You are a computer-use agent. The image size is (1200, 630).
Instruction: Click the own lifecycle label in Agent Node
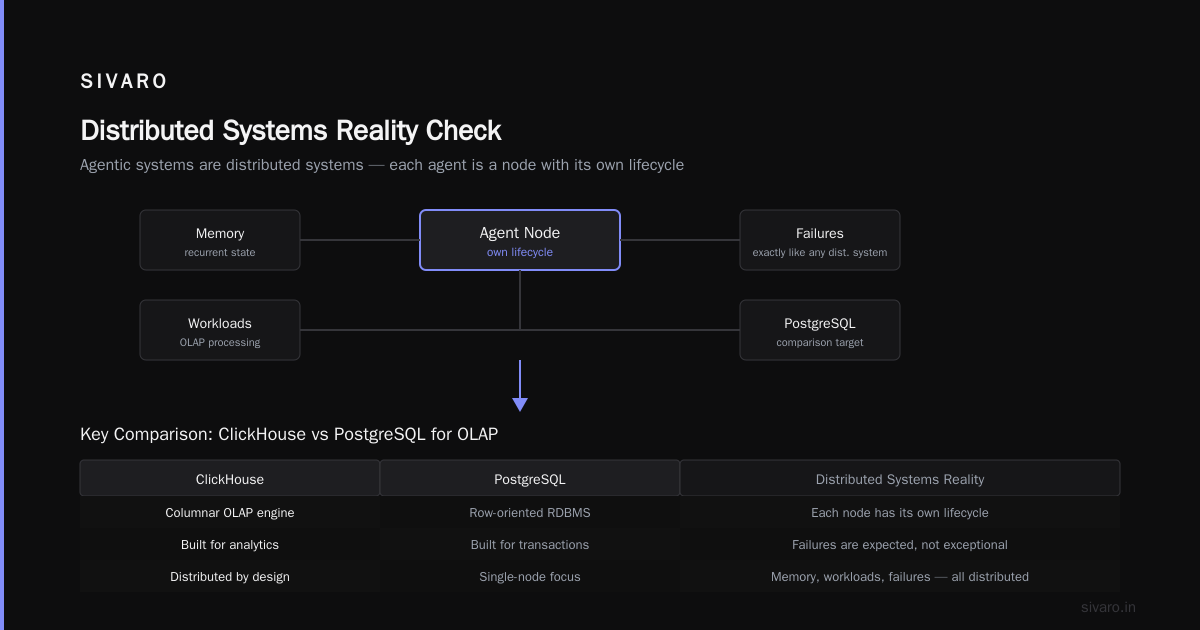click(520, 253)
